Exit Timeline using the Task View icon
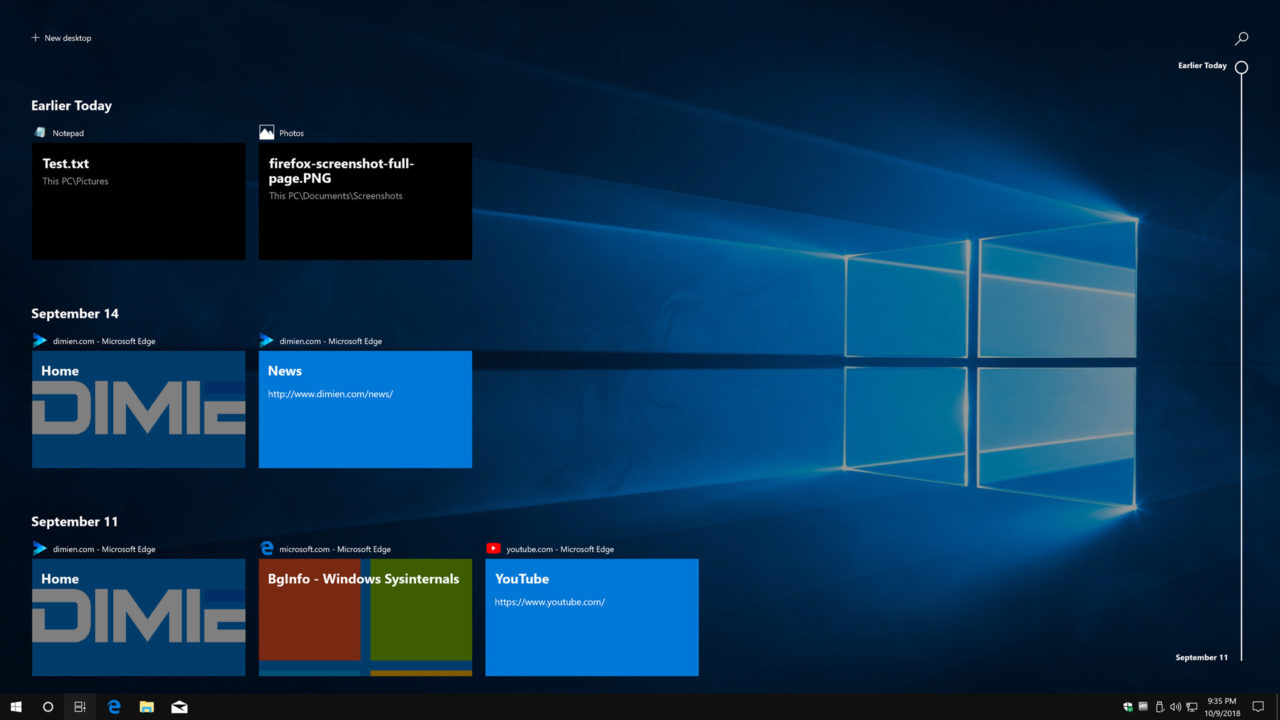The width and height of the screenshot is (1280, 720). pos(80,707)
